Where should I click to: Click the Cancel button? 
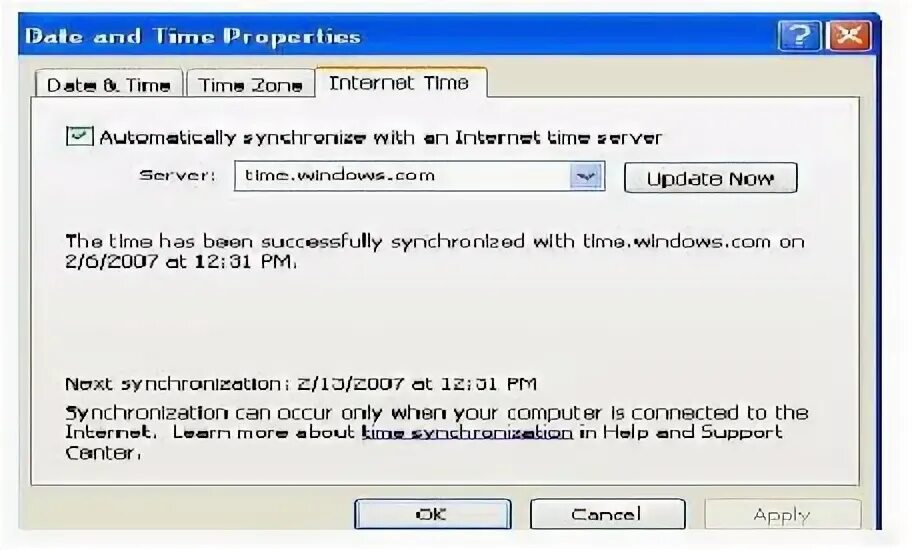(x=607, y=514)
